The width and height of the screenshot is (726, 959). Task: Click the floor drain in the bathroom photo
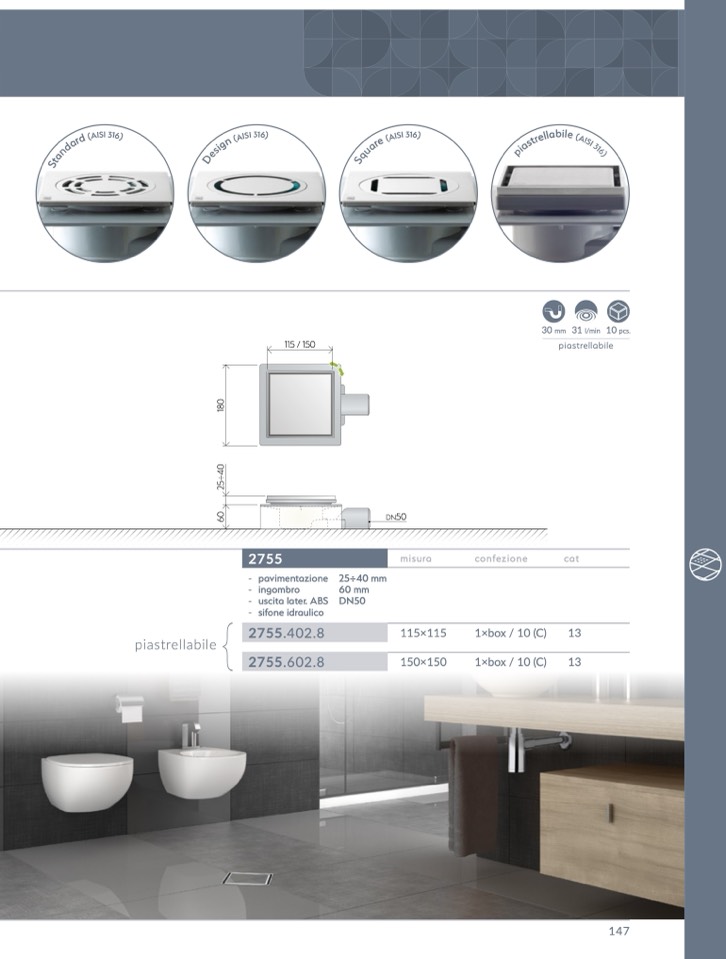tap(247, 878)
